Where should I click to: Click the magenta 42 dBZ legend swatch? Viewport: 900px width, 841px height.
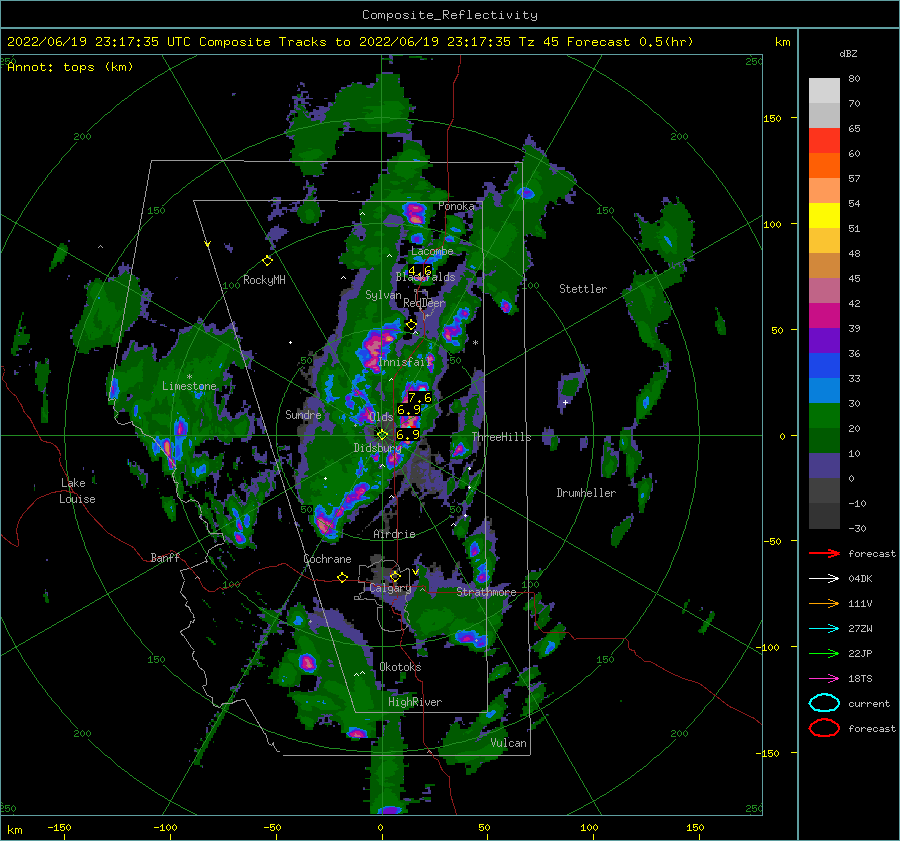824,315
